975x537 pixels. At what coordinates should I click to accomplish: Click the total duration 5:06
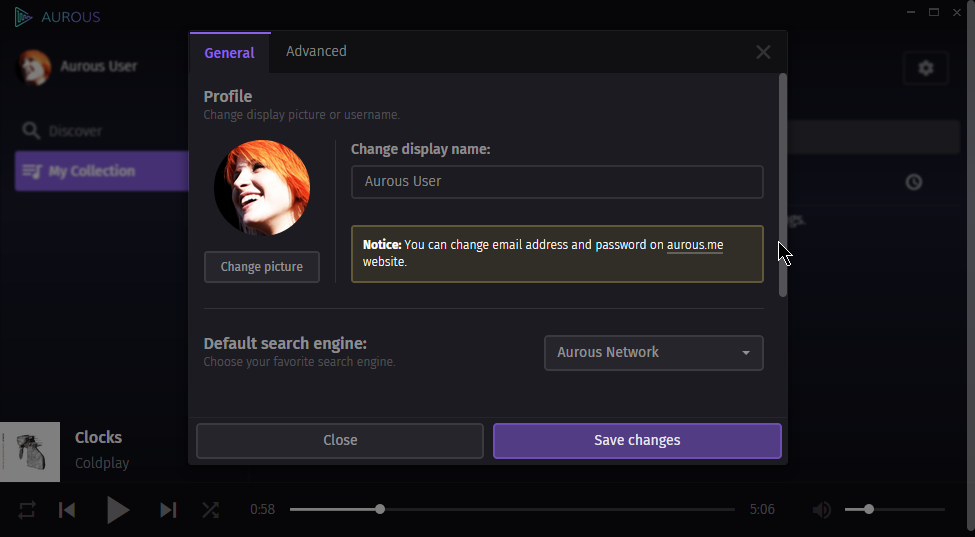coord(762,510)
